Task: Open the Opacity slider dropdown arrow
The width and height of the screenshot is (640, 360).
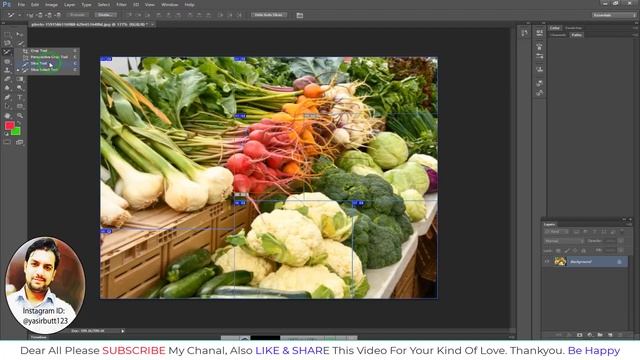Action: point(620,241)
